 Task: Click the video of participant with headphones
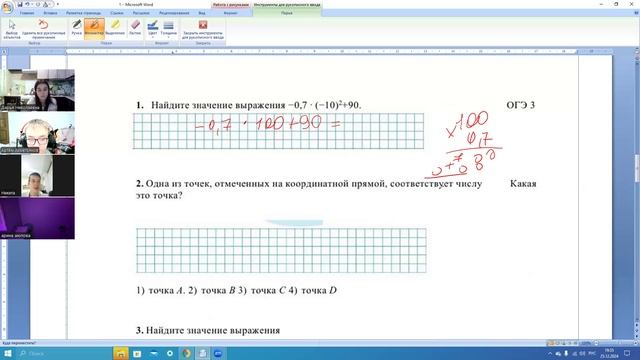[x=37, y=133]
